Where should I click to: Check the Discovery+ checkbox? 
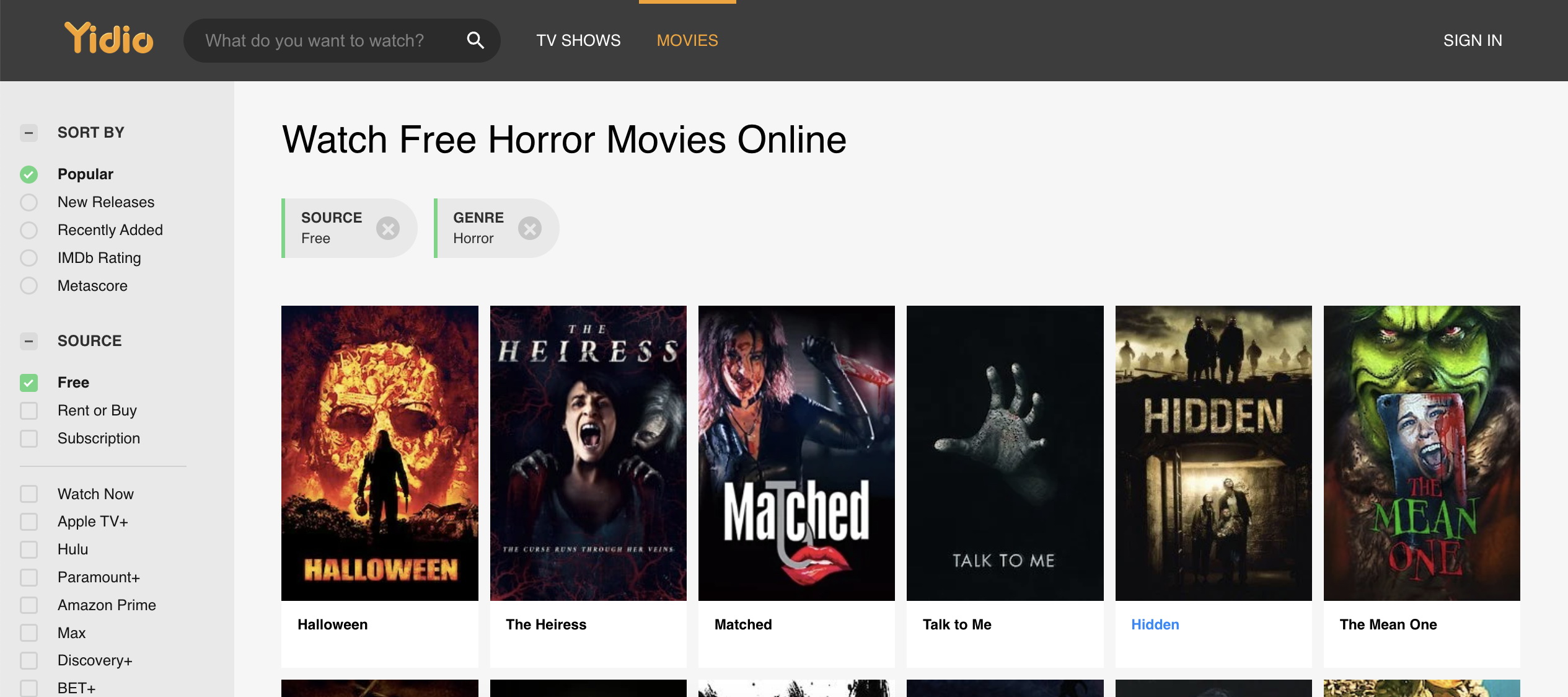pos(29,660)
